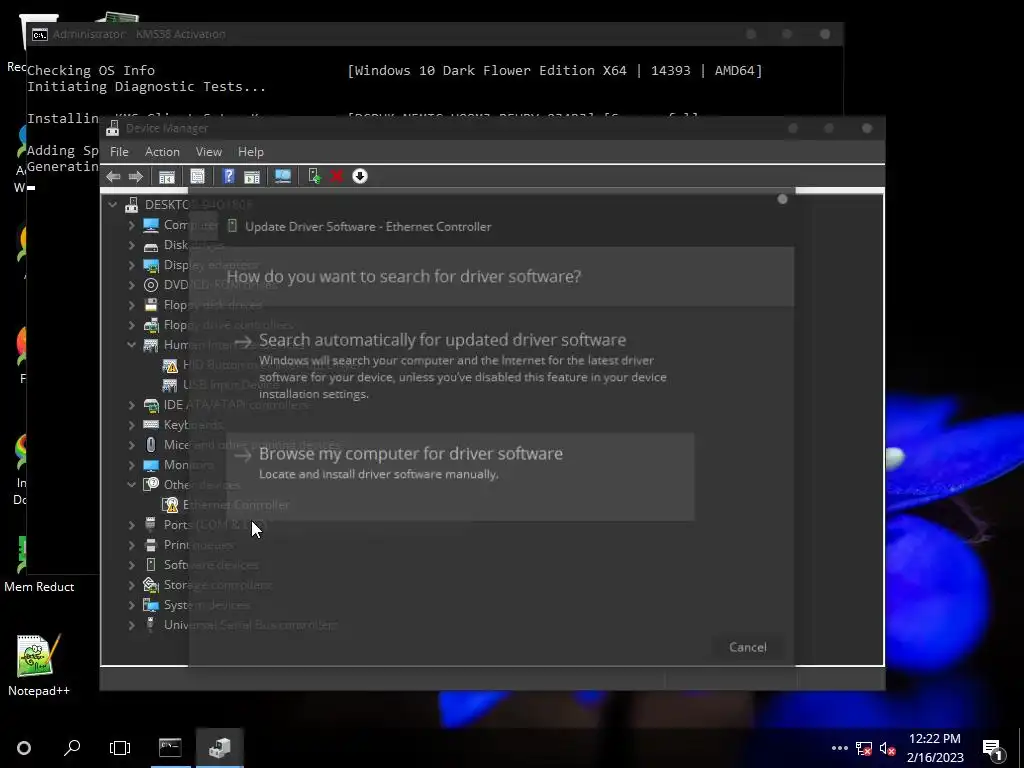Go back using the Device Manager toolbar arrow
1024x768 pixels.
pyautogui.click(x=113, y=176)
